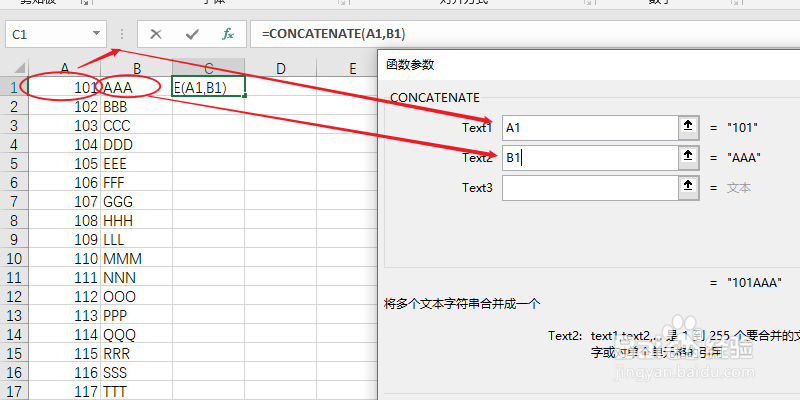
Task: Collapse dialog using Text3 range selector icon
Action: [688, 188]
